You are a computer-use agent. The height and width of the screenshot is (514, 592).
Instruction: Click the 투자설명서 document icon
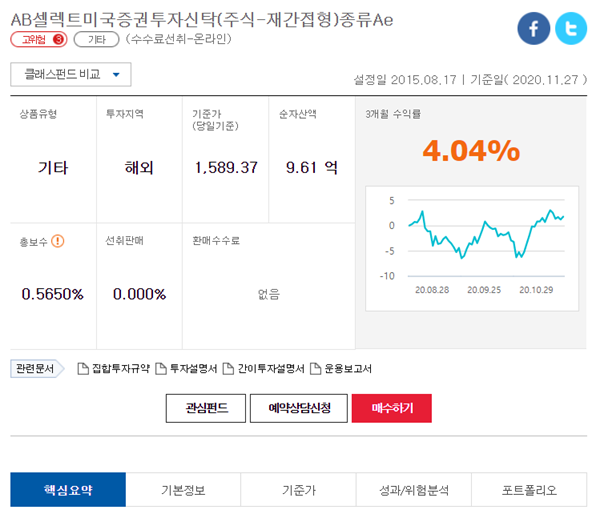161,369
